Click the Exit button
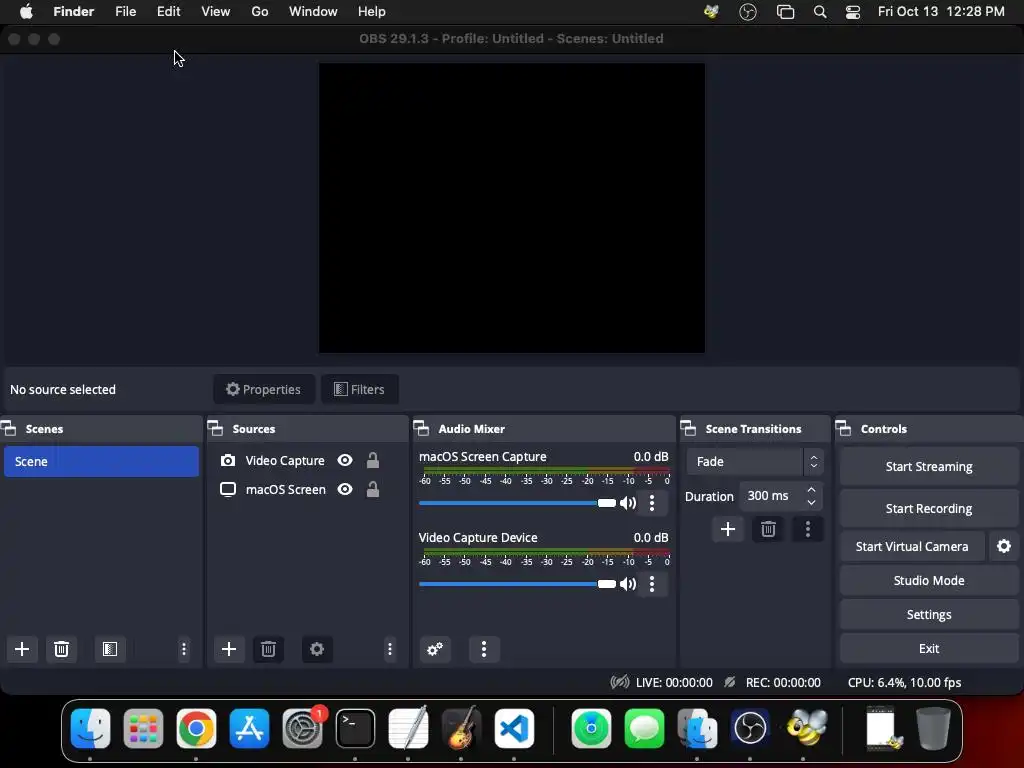The width and height of the screenshot is (1024, 768). [929, 648]
